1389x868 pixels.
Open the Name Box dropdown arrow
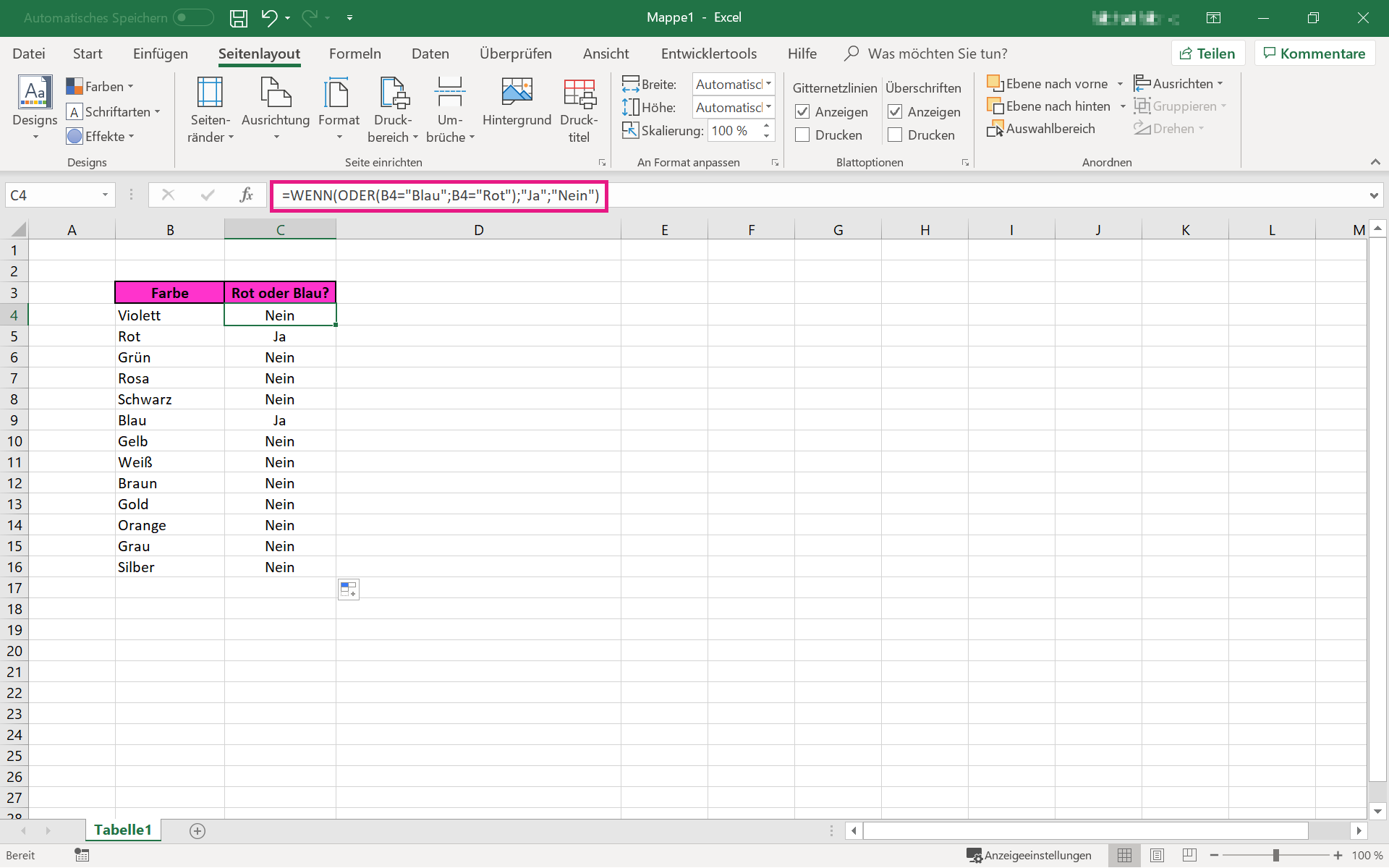(105, 195)
